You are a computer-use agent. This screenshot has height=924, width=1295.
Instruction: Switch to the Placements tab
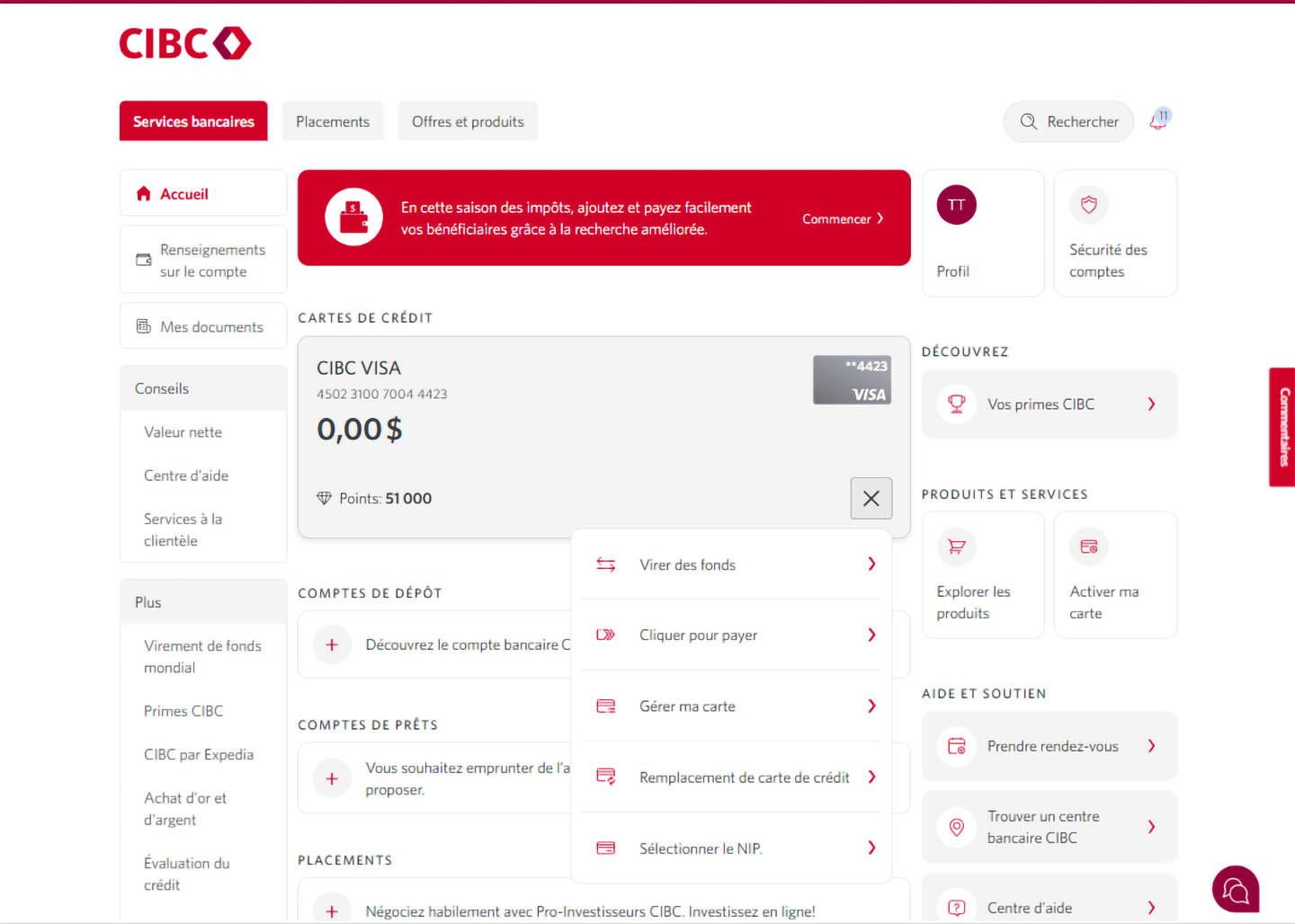pyautogui.click(x=333, y=121)
